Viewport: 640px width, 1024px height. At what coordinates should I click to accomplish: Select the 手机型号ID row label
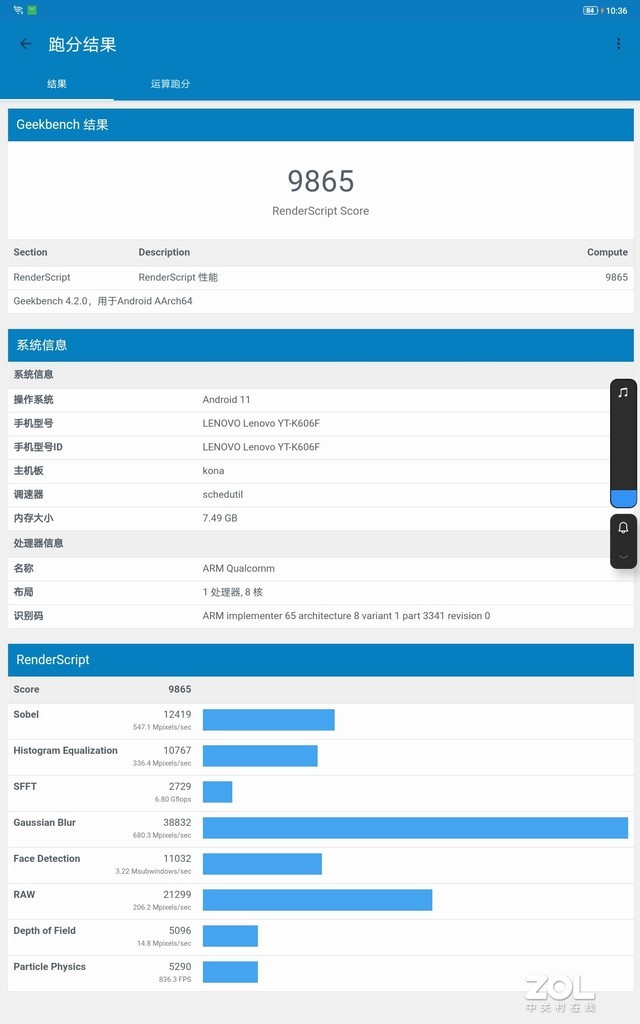coord(38,447)
